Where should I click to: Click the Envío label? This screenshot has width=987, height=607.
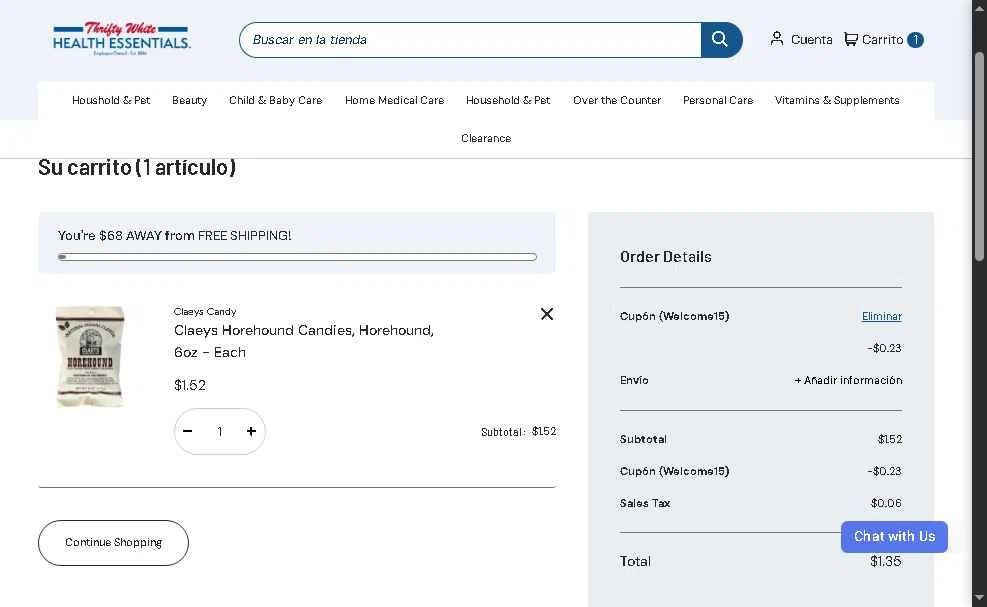point(634,380)
